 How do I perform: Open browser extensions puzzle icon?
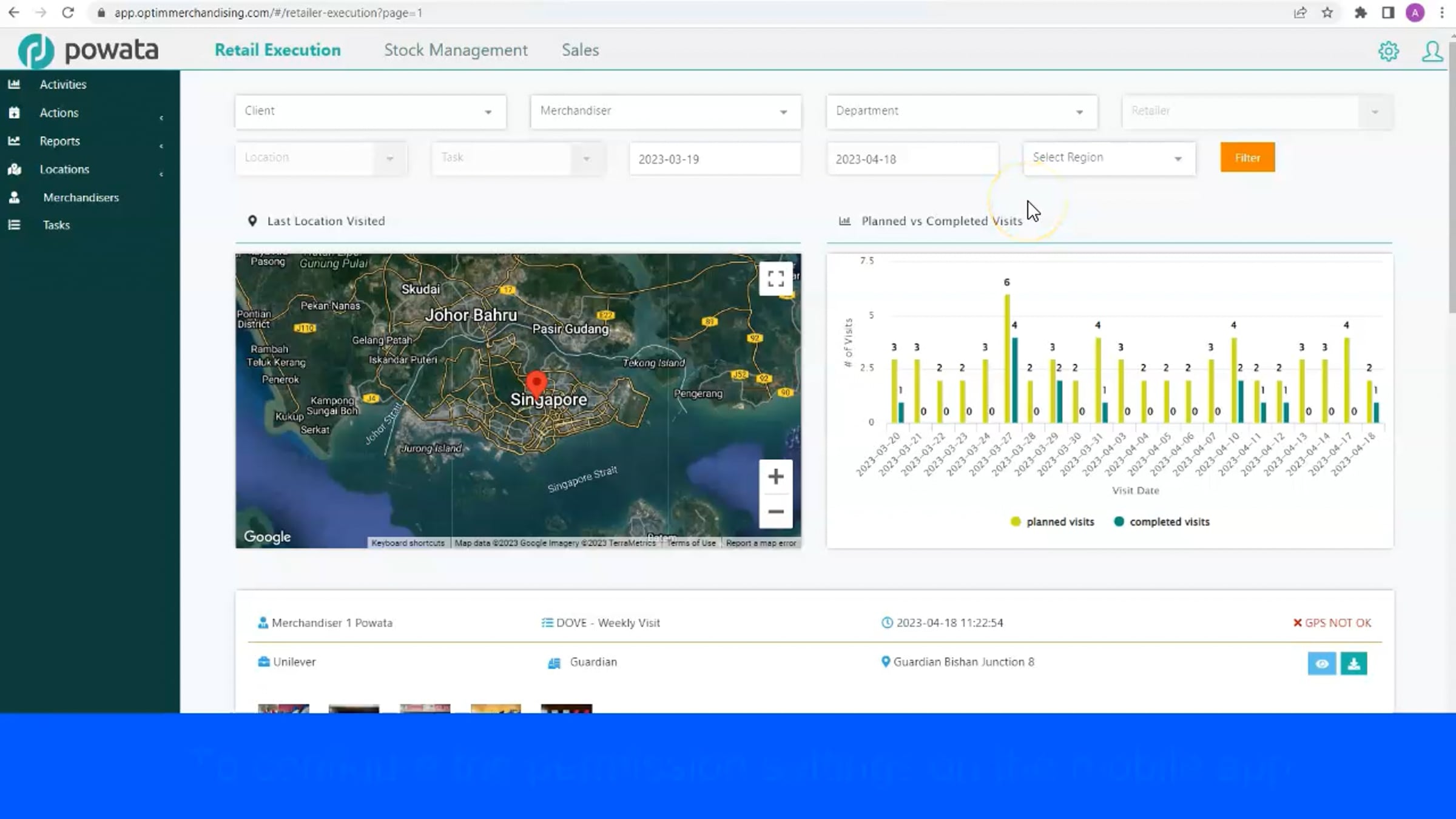(x=1360, y=13)
